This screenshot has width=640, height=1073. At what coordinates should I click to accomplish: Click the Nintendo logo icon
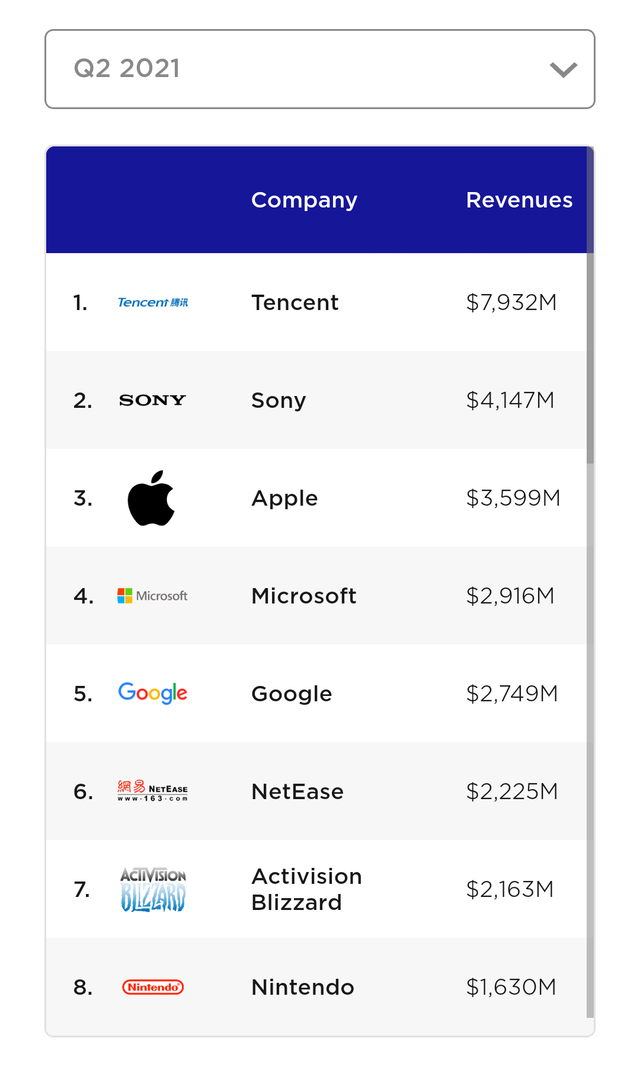pos(152,987)
